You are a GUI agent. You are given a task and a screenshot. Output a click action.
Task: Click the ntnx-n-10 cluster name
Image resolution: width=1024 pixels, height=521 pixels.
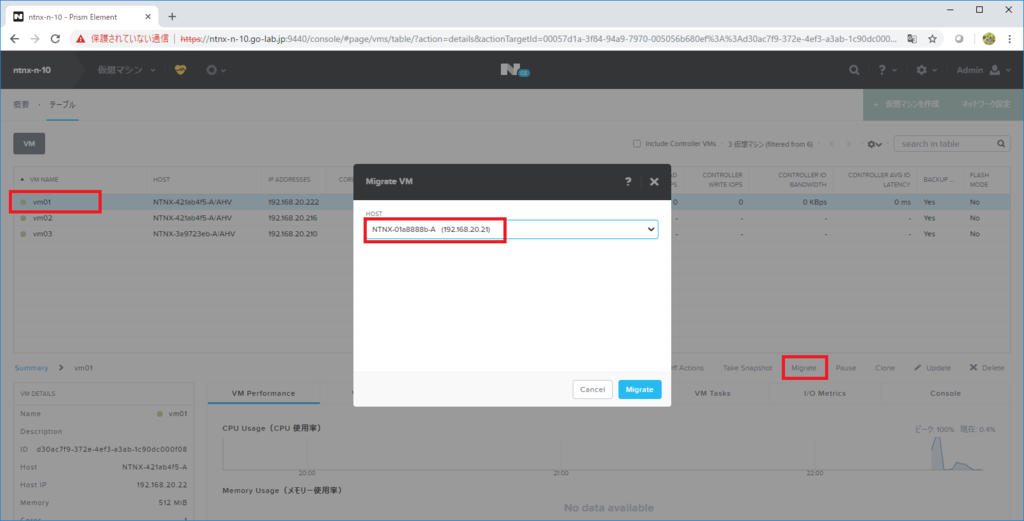pyautogui.click(x=32, y=70)
